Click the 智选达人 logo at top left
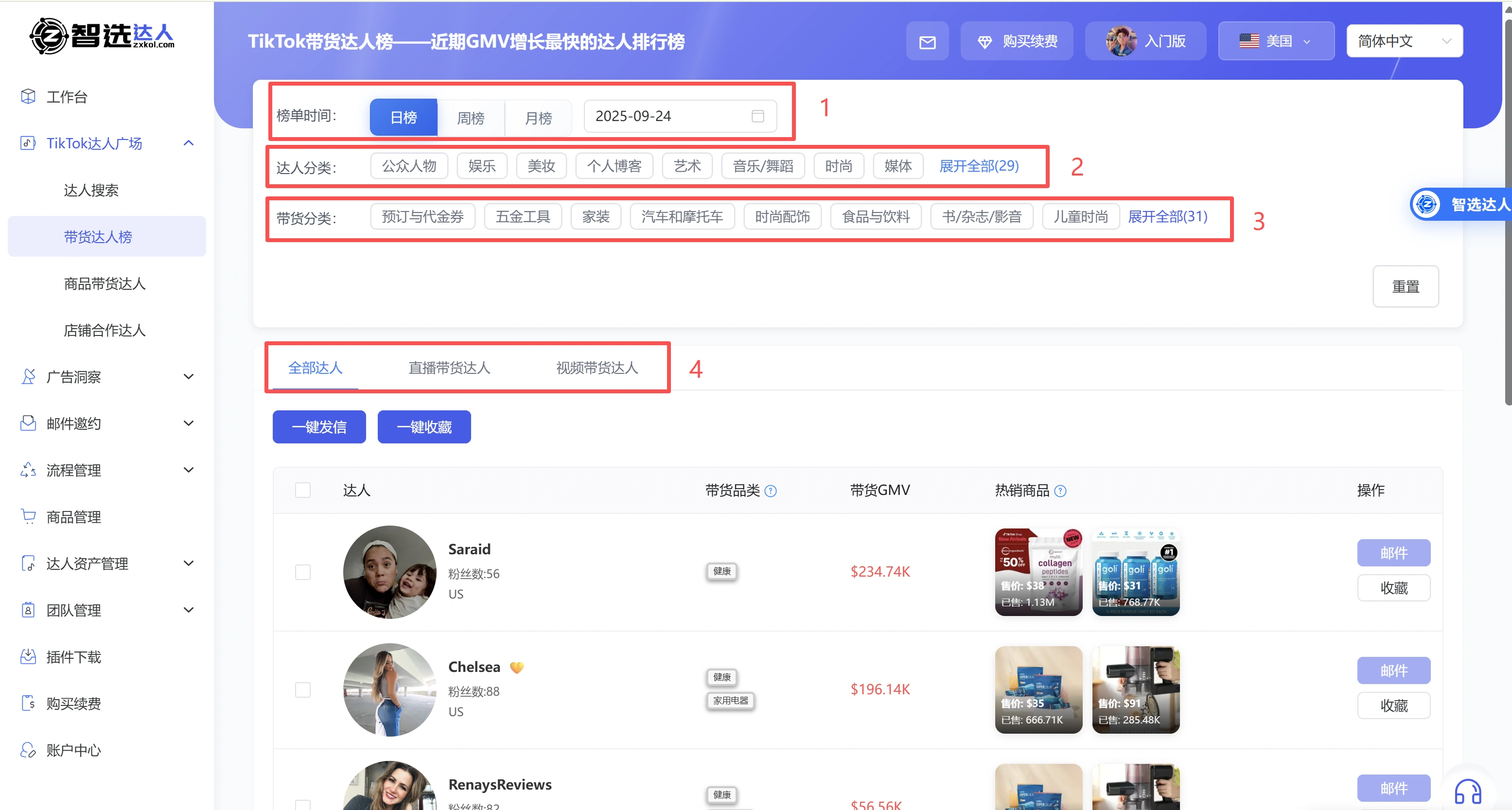 point(103,36)
